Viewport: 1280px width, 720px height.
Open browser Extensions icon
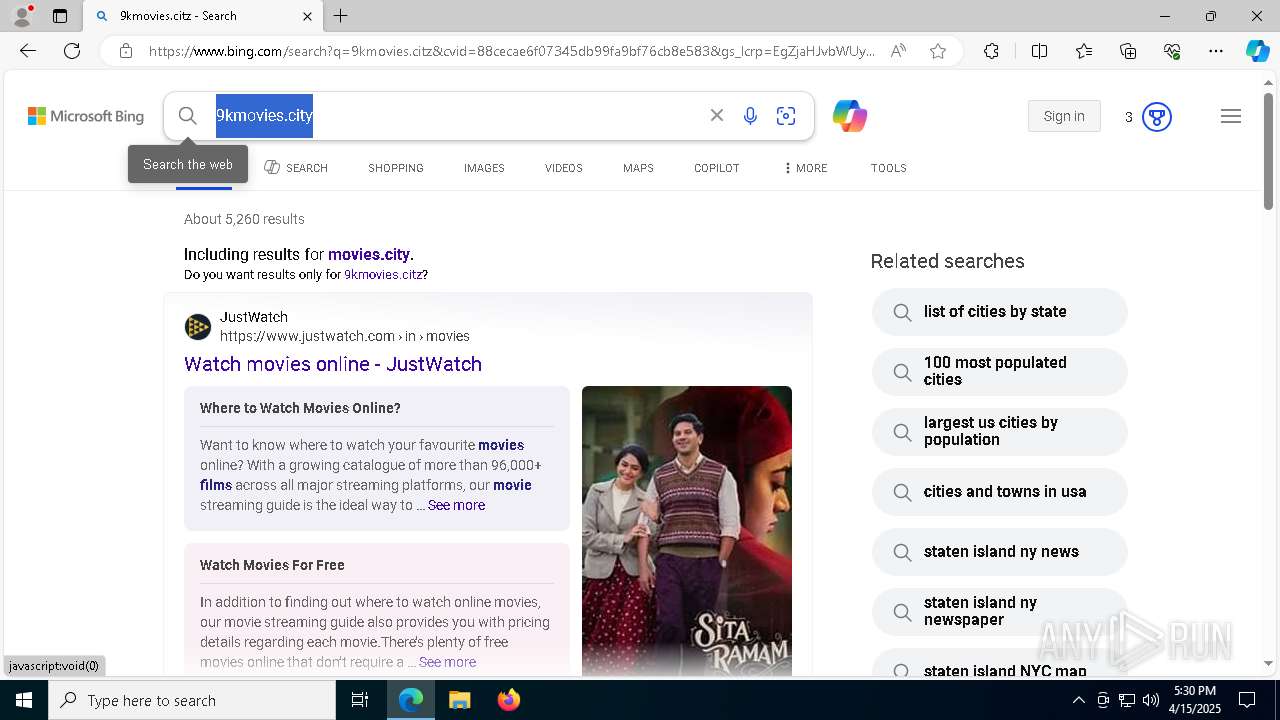tap(991, 51)
